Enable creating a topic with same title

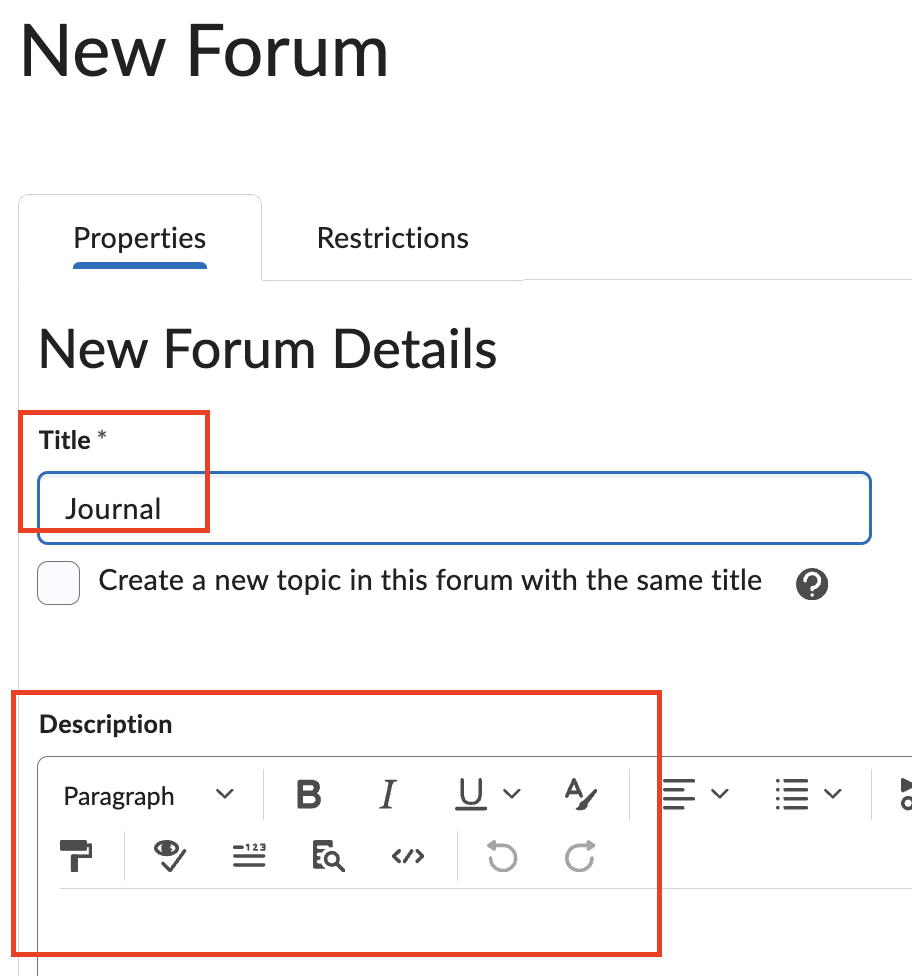click(58, 583)
